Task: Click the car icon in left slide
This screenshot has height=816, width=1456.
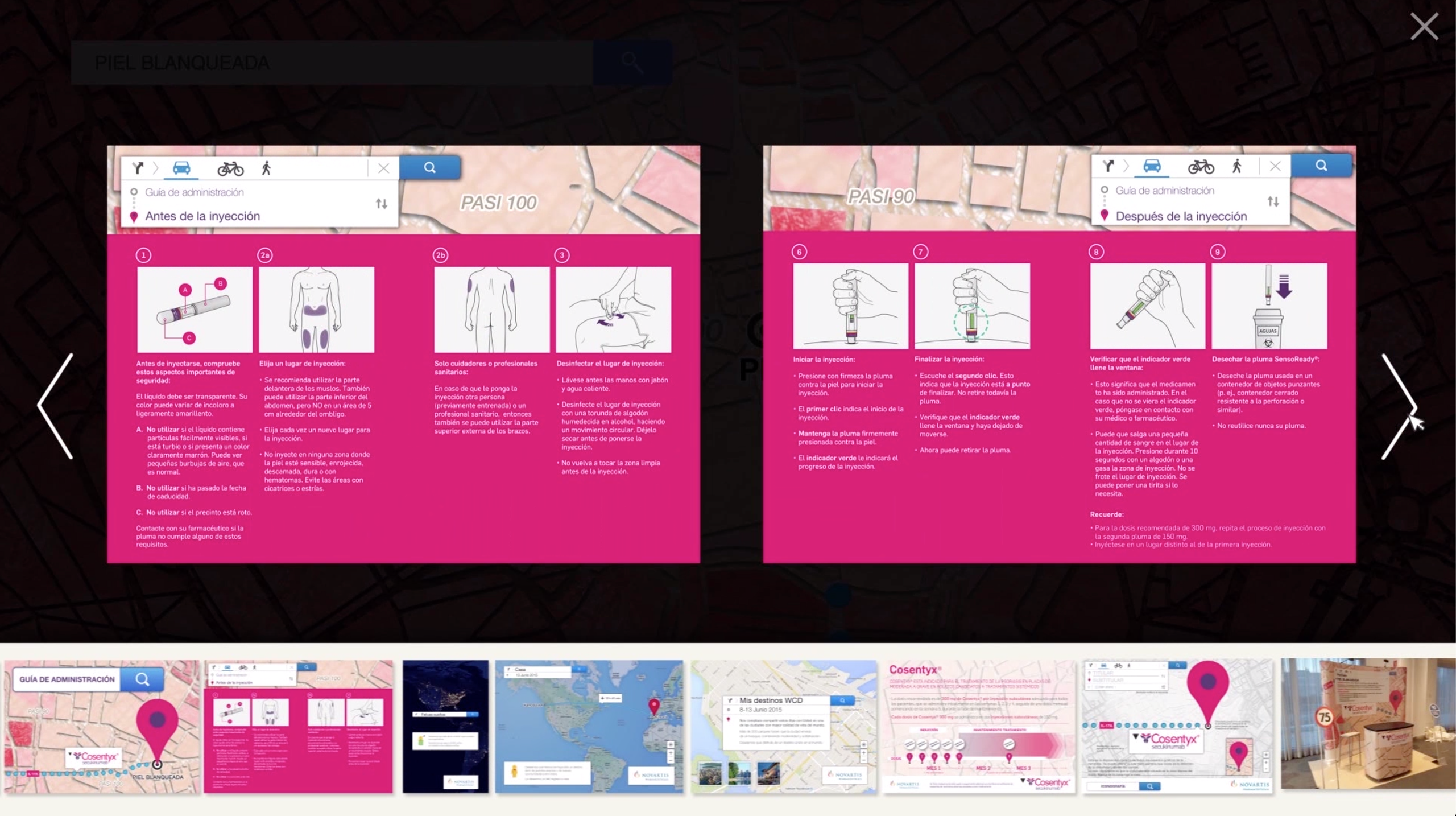Action: (x=181, y=168)
